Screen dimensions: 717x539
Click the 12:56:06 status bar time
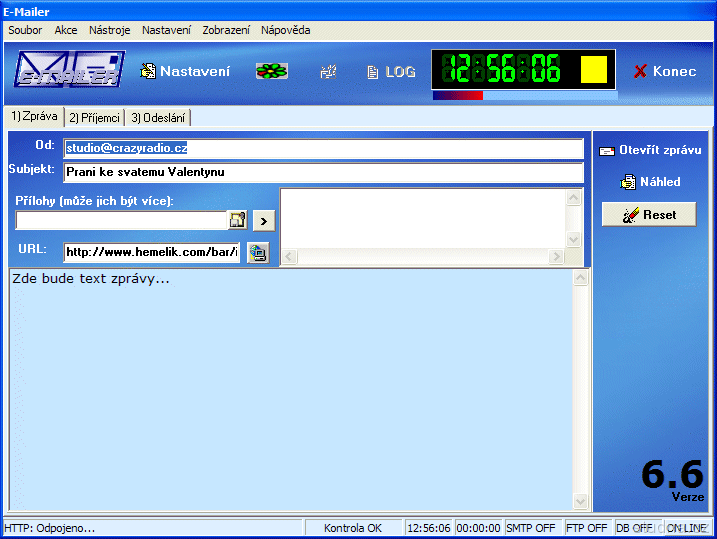tap(429, 528)
